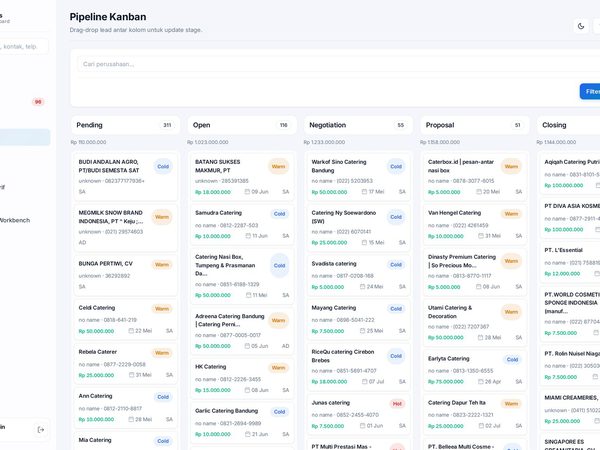Open the PT. L'Essential lead card
600x450 pixels.
point(570,261)
